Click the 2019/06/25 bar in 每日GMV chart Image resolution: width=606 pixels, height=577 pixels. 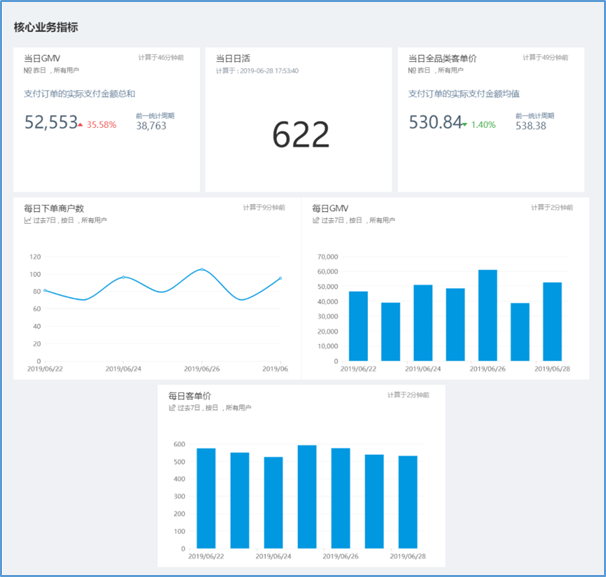tap(455, 325)
